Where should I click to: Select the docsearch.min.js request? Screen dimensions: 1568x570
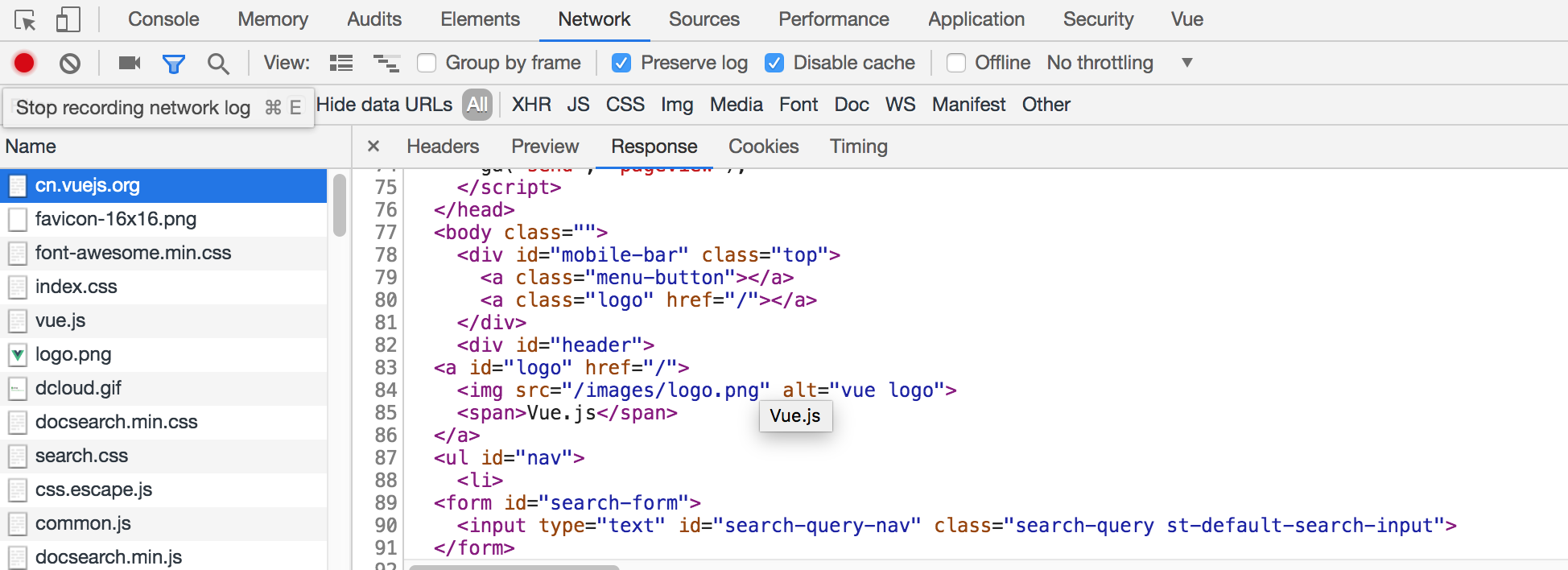coord(163,557)
